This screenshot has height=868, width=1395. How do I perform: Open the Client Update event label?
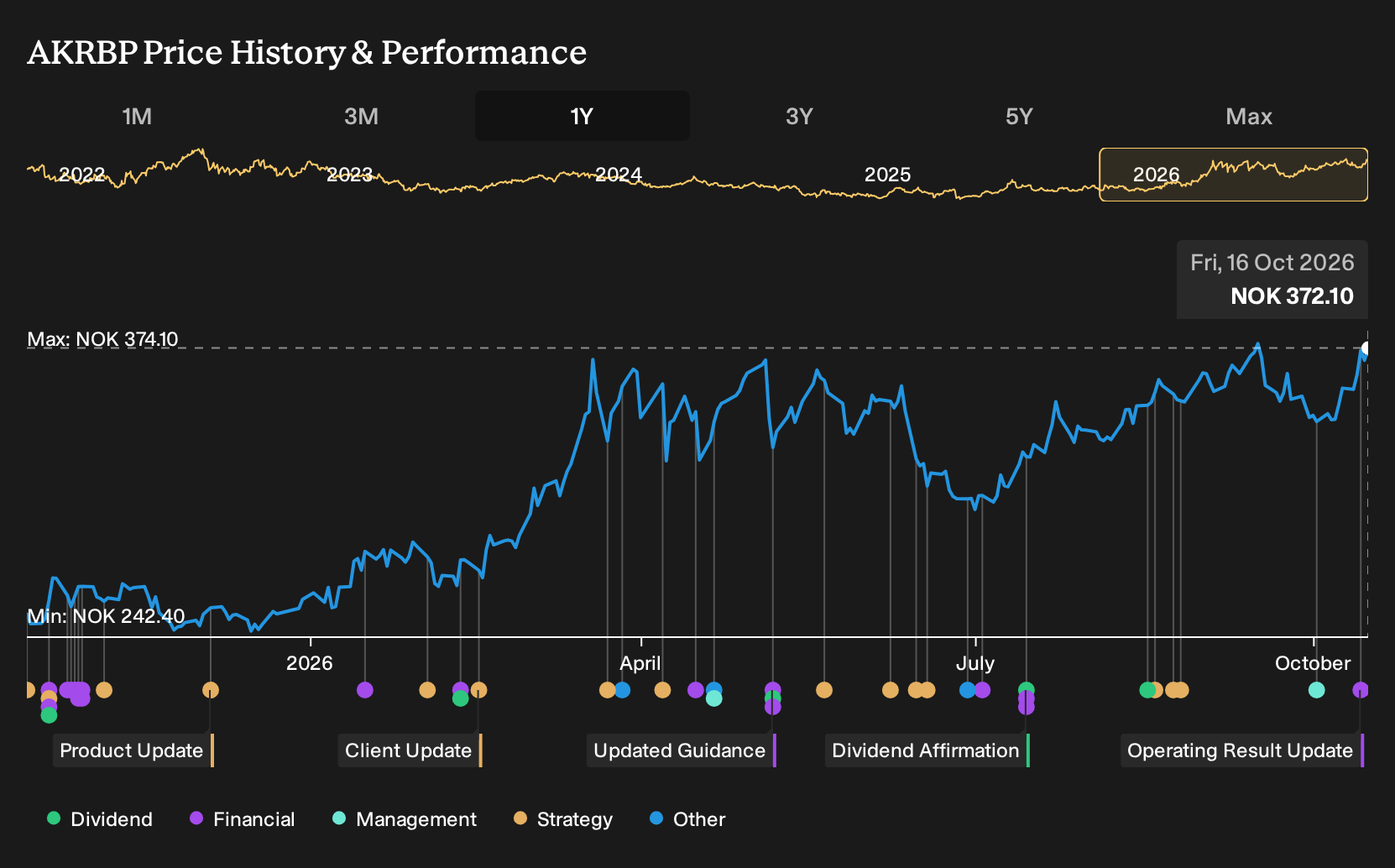tap(409, 750)
